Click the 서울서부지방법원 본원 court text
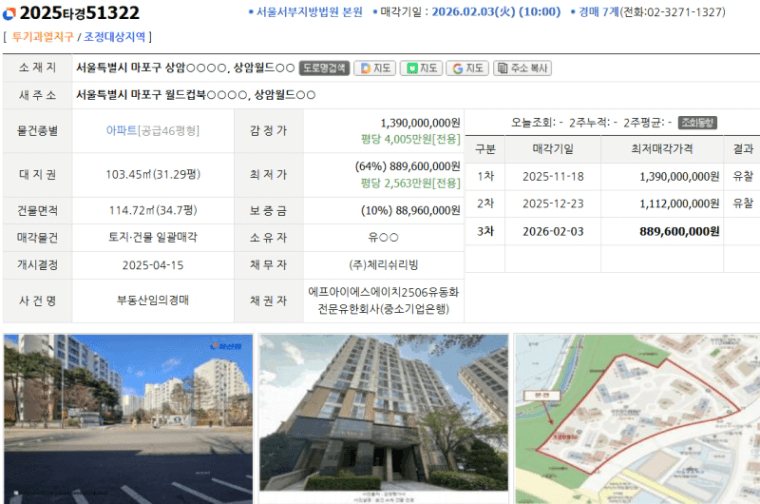 [x=309, y=12]
